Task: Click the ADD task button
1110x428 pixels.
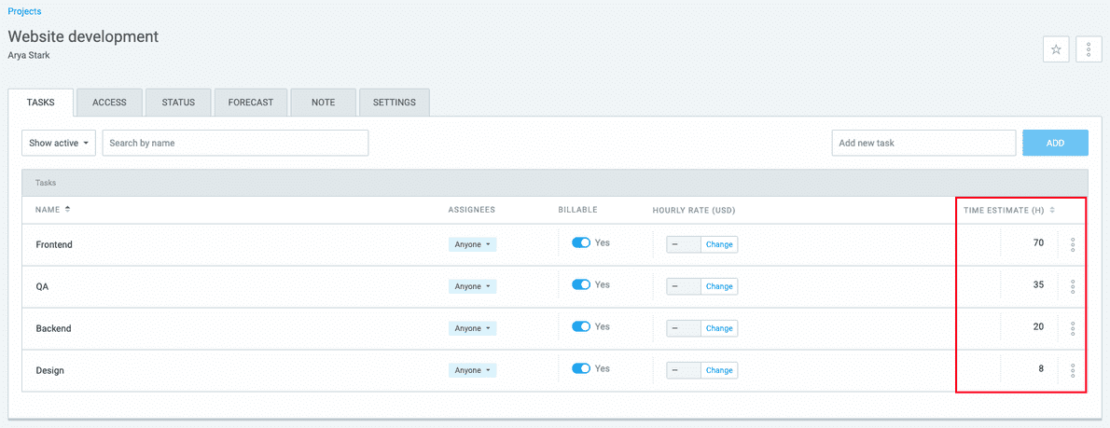Action: (1055, 143)
